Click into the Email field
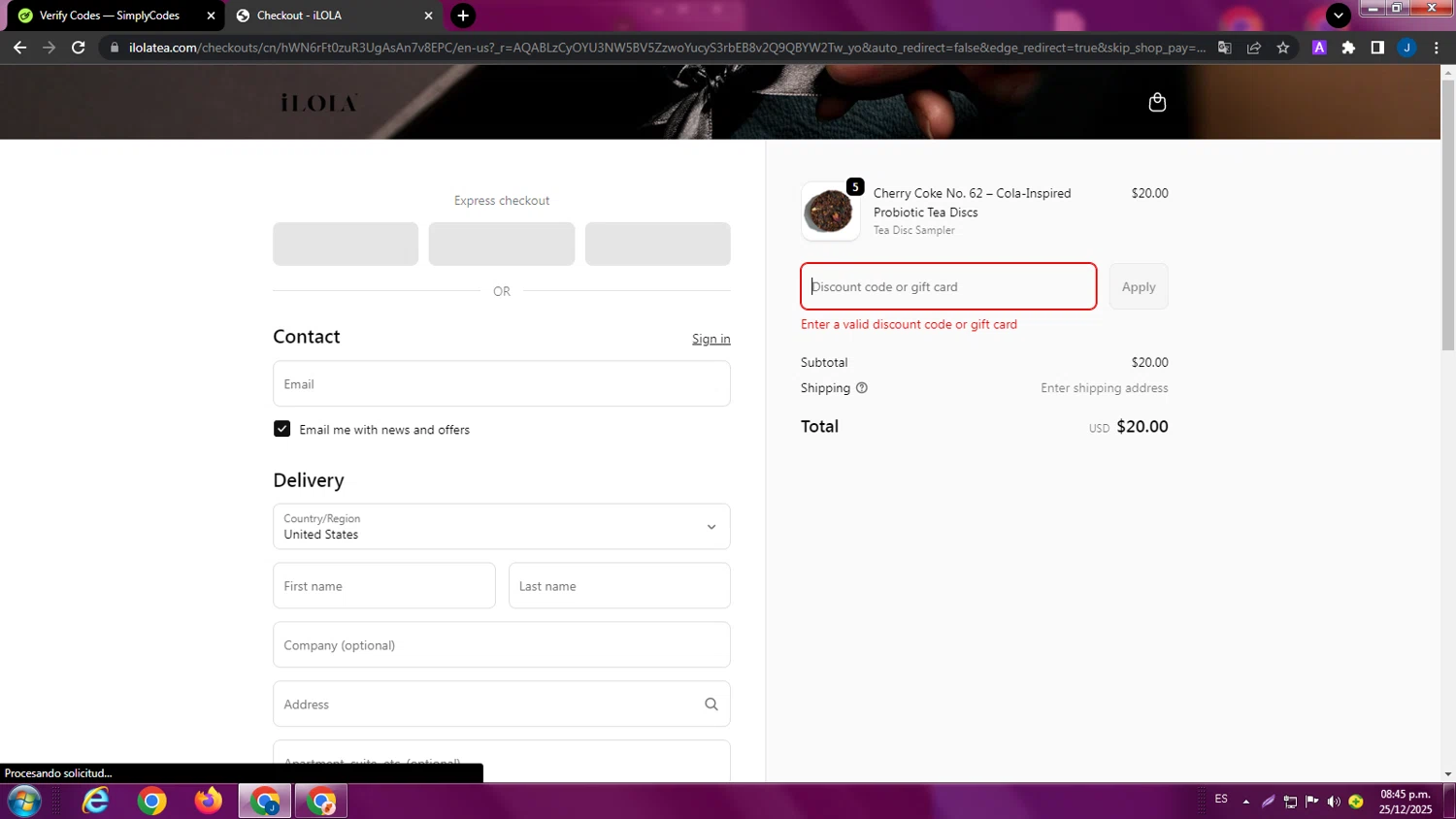The width and height of the screenshot is (1456, 819). pos(502,384)
